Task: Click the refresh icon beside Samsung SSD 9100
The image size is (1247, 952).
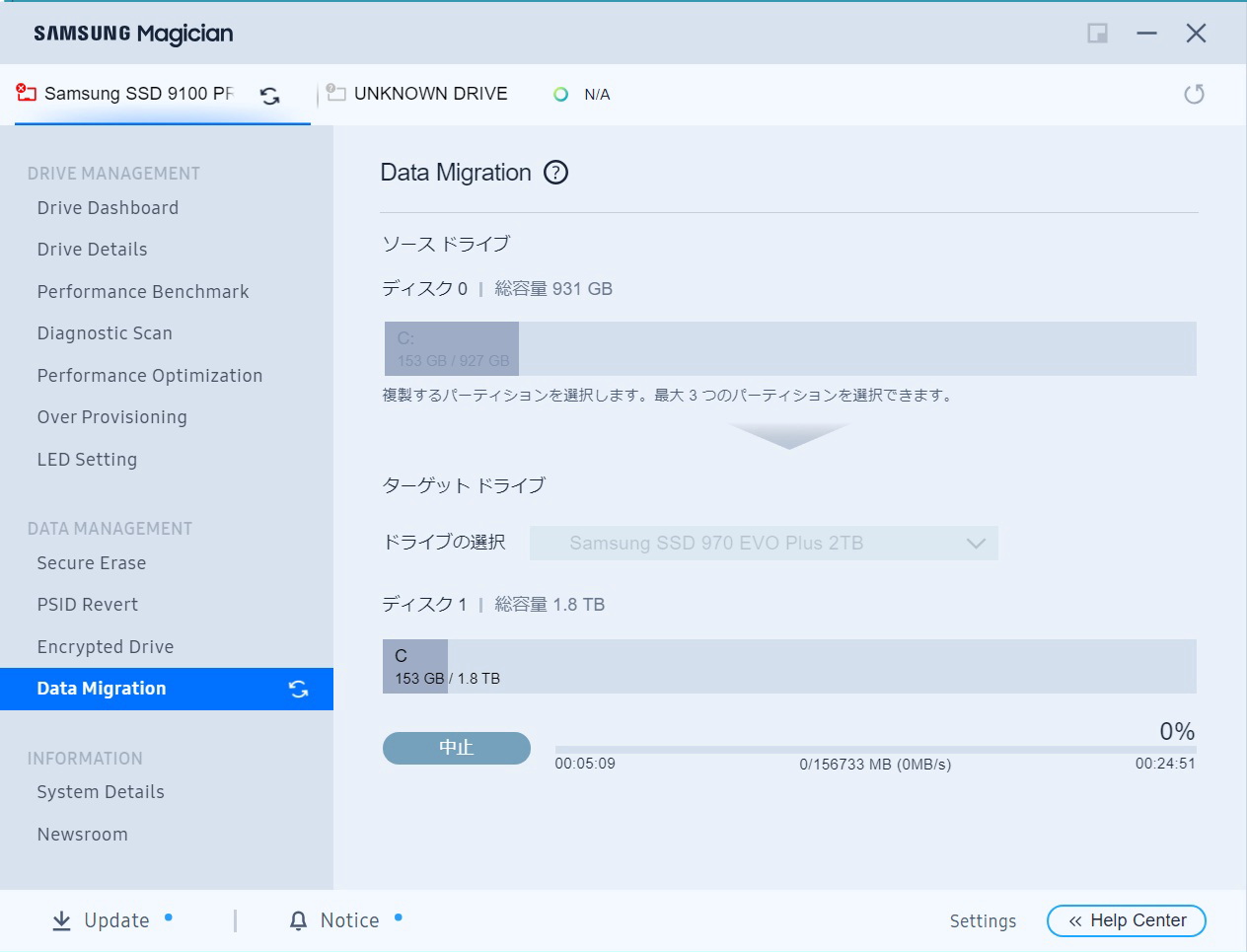Action: point(269,95)
